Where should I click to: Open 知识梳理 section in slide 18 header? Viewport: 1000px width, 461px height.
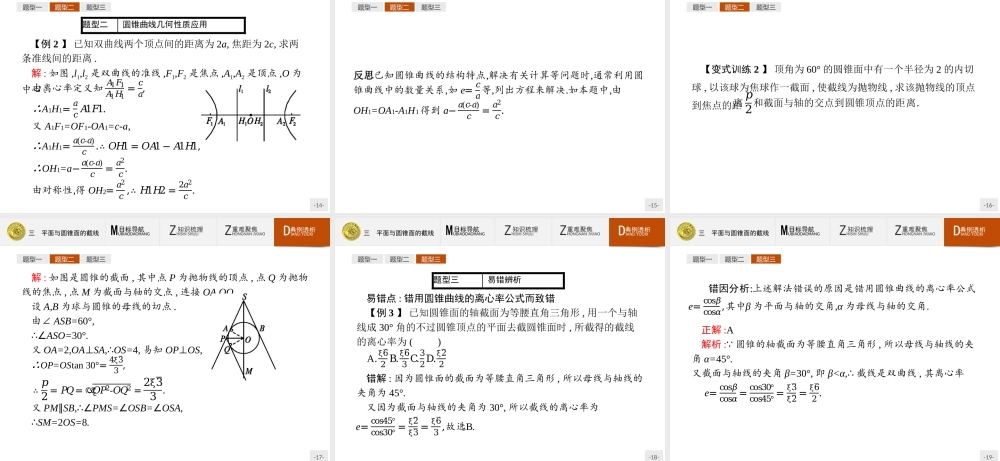coord(523,231)
